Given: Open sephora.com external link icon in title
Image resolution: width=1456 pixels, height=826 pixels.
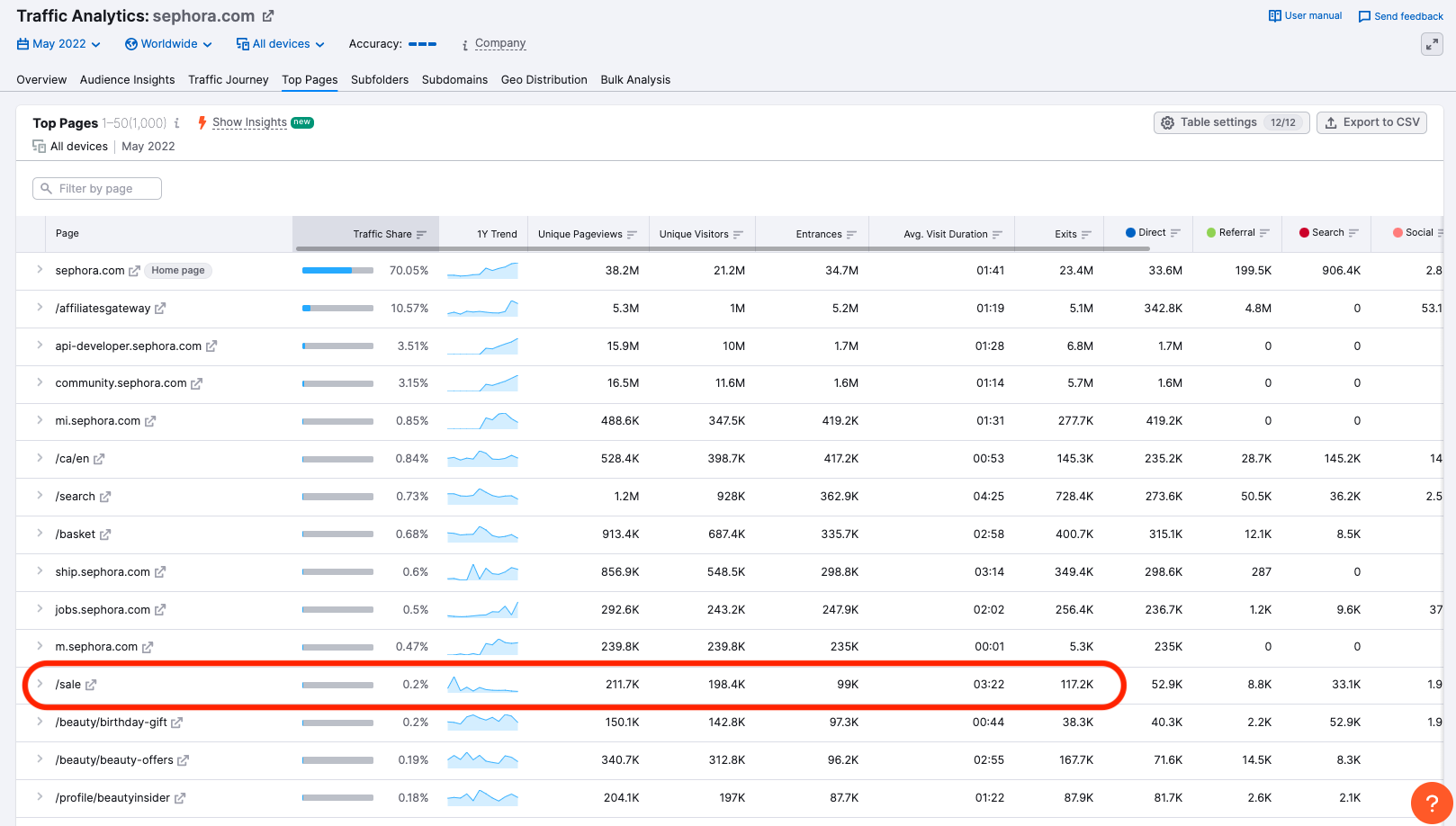Looking at the screenshot, I should [x=268, y=16].
